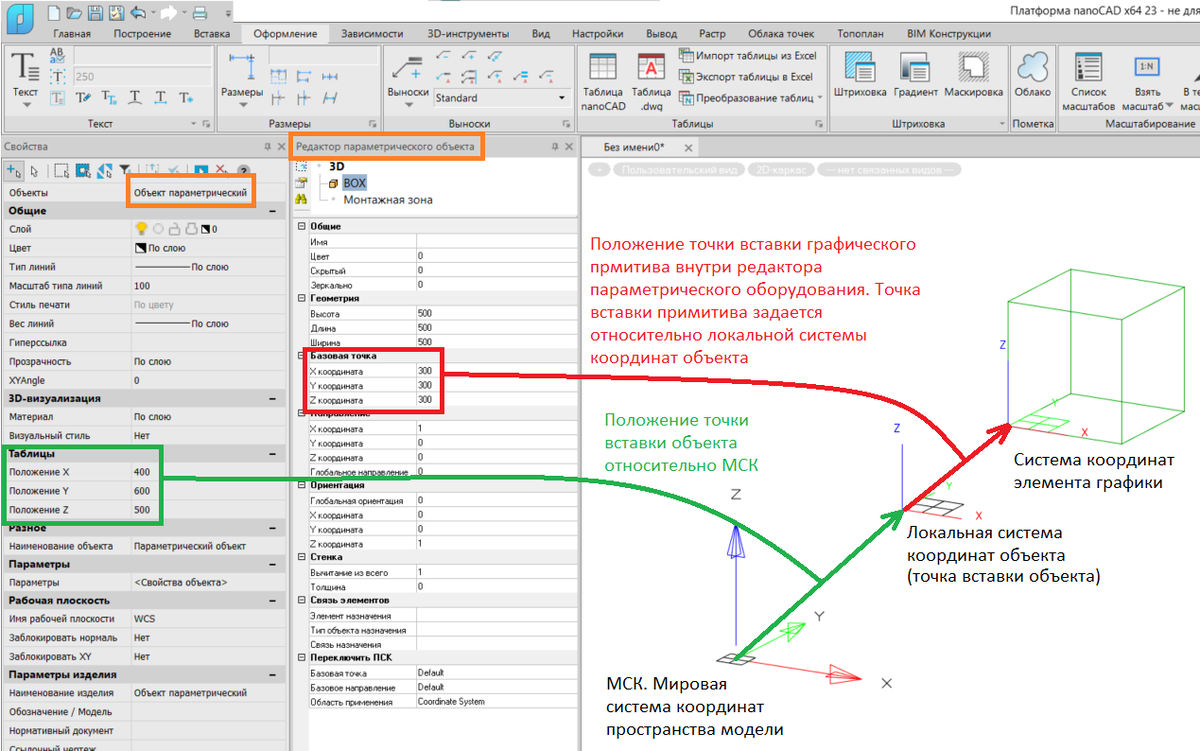
Task: Click the Цвет По слою color swatch
Action: pyautogui.click(x=140, y=248)
